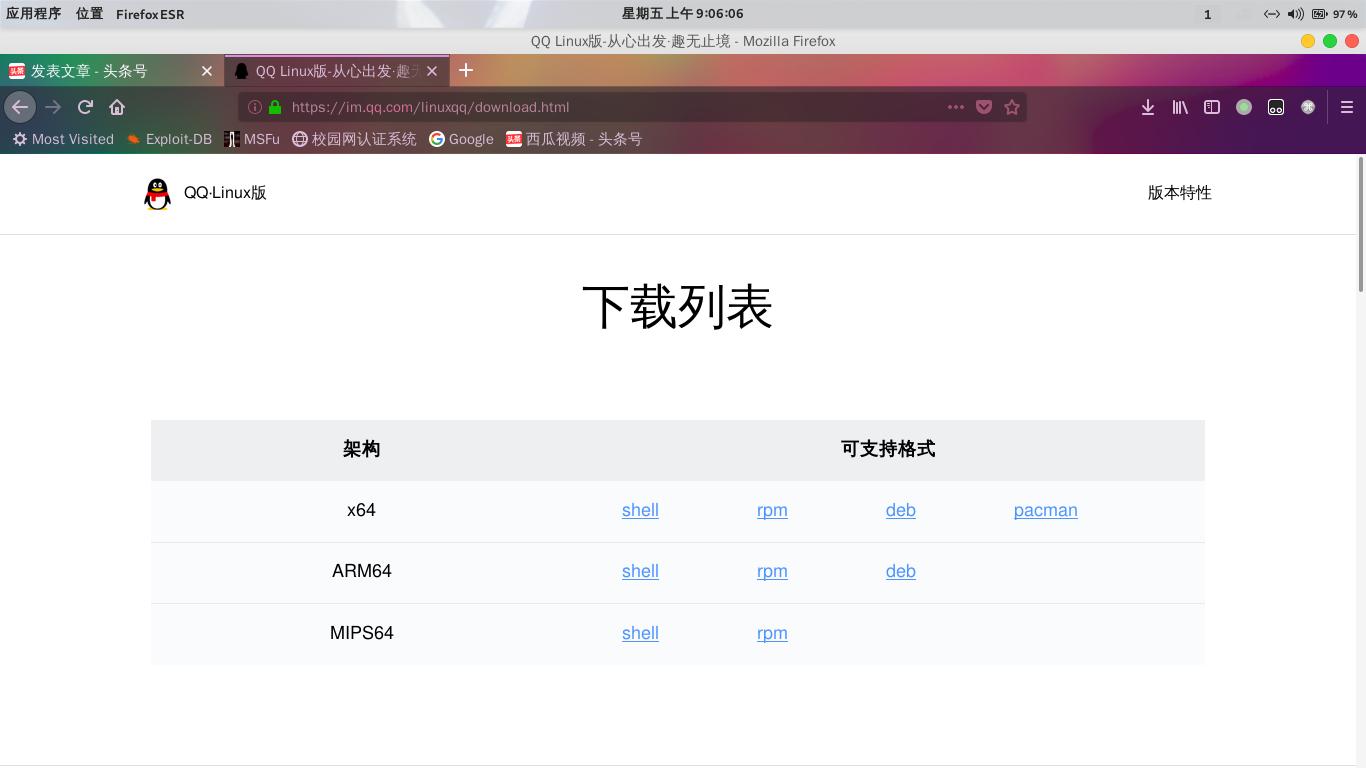The image size is (1366, 768).
Task: Open the Firefox home page icon
Action: coord(117,107)
